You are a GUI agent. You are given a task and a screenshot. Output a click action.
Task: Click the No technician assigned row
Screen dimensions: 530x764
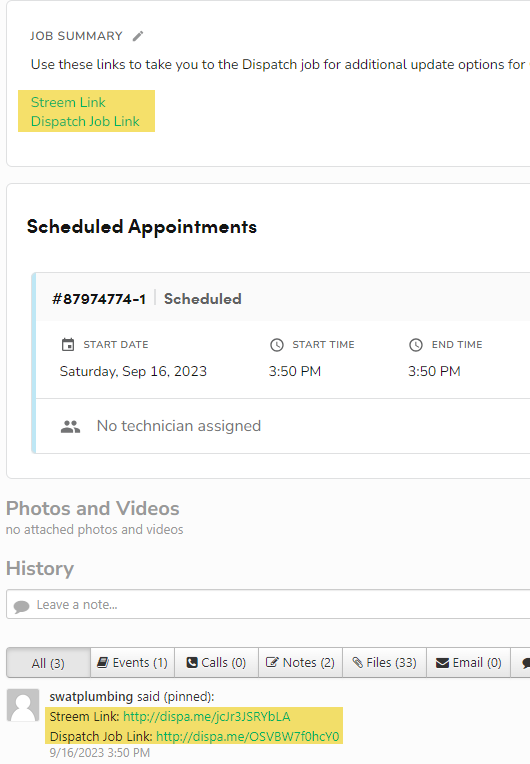pos(283,426)
